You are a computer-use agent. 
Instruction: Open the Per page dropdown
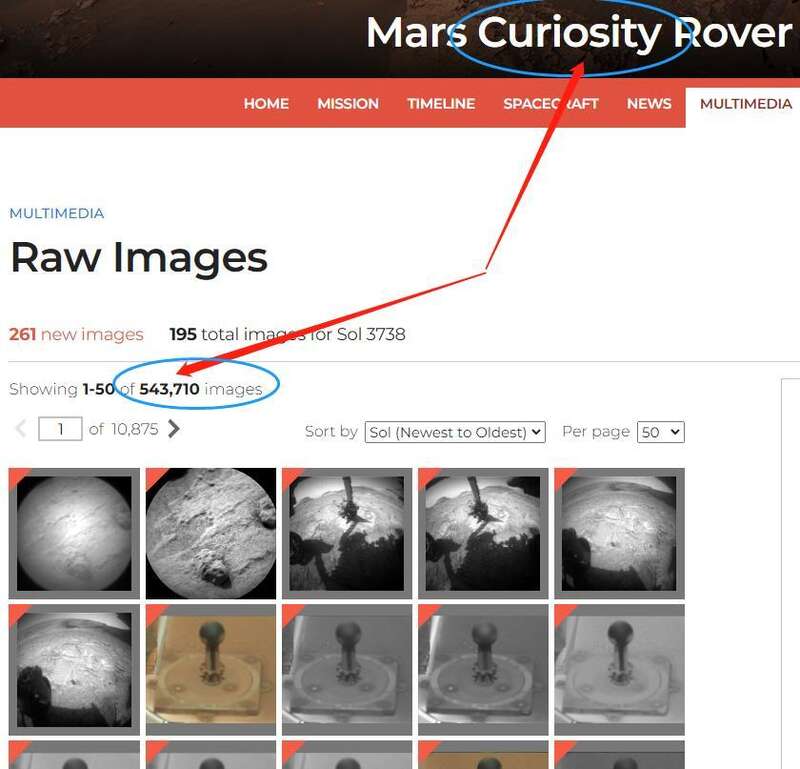pyautogui.click(x=661, y=432)
